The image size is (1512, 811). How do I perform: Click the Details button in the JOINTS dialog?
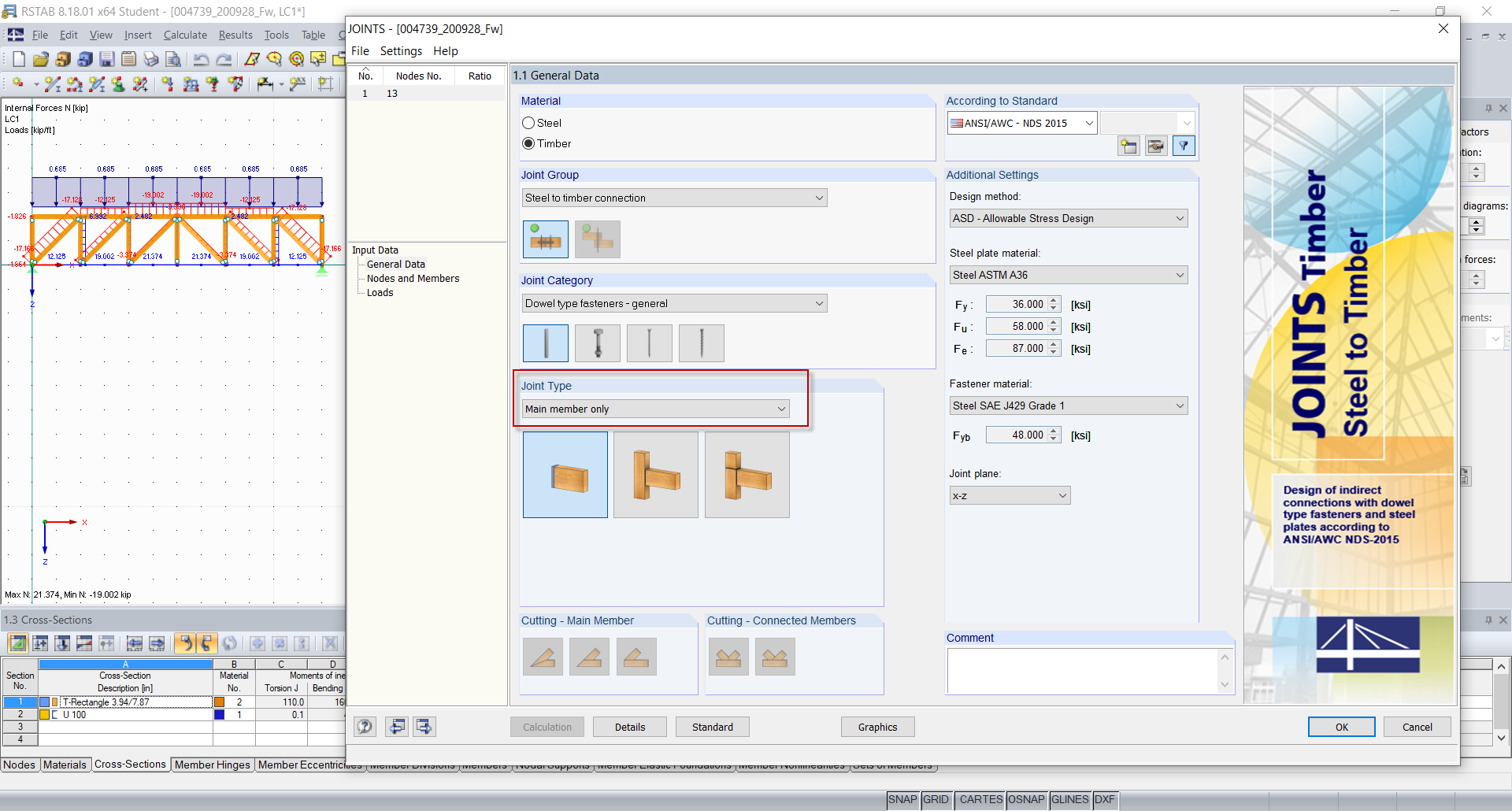pyautogui.click(x=629, y=726)
